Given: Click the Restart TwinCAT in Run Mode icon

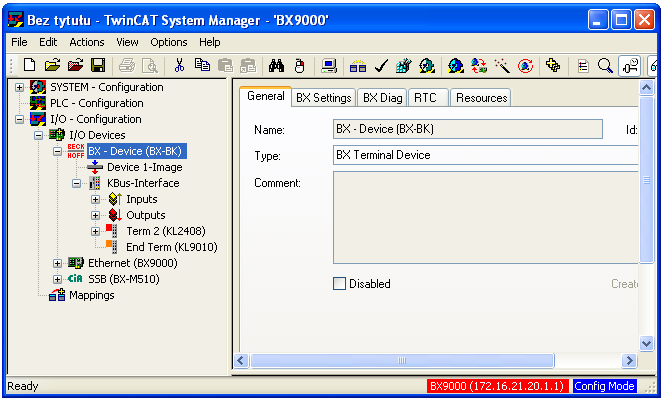Looking at the screenshot, I should coord(427,66).
